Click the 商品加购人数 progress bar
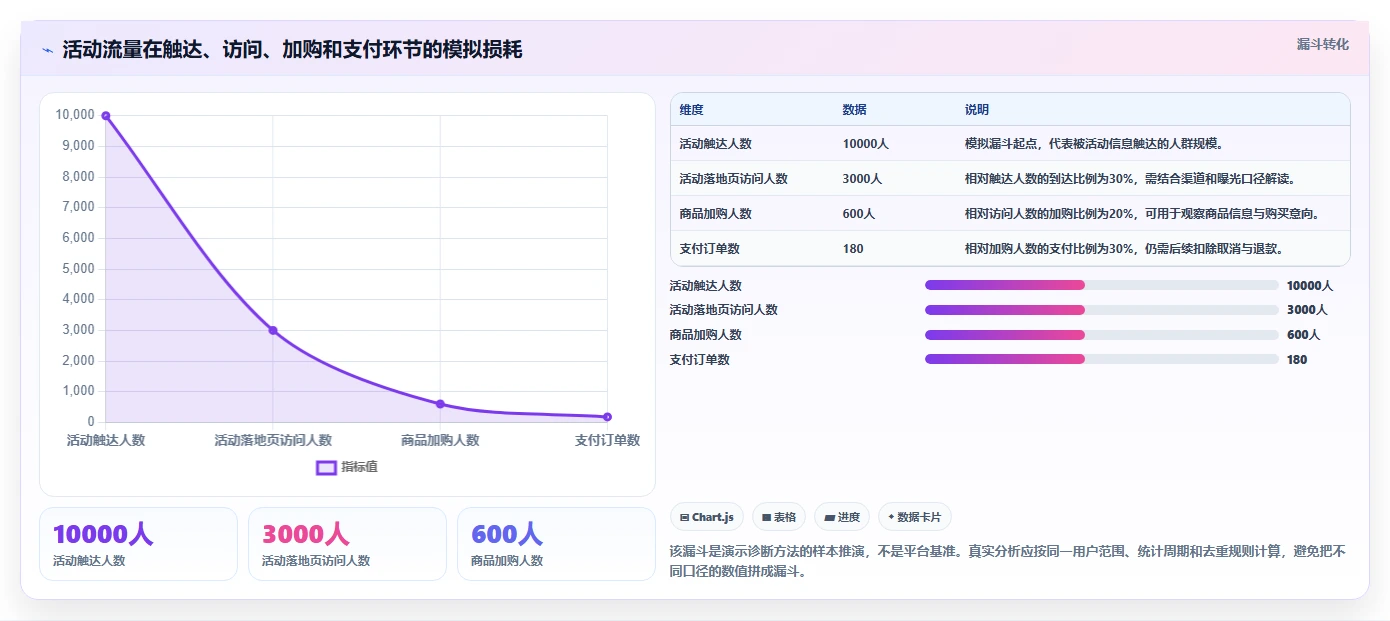This screenshot has height=621, width=1390. click(x=1102, y=335)
